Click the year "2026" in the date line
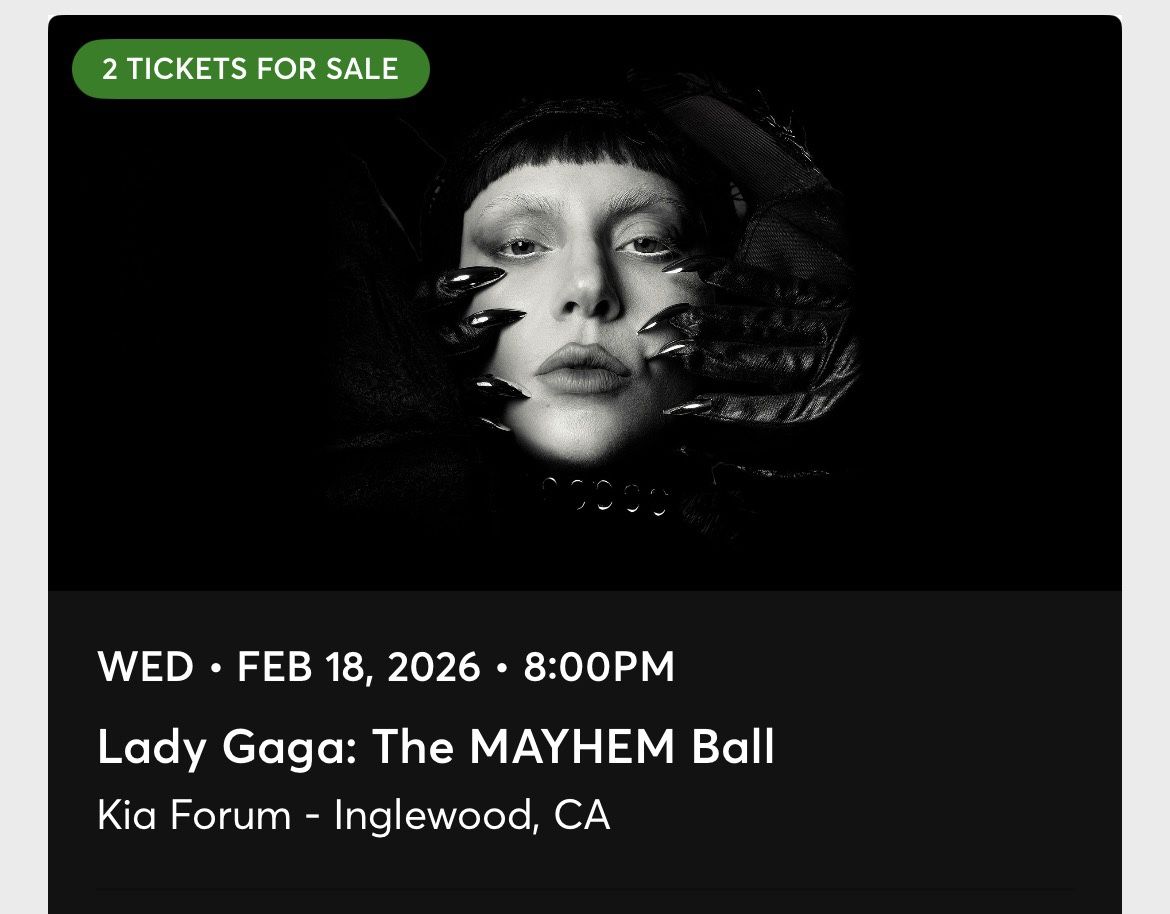1170x914 pixels. click(433, 667)
